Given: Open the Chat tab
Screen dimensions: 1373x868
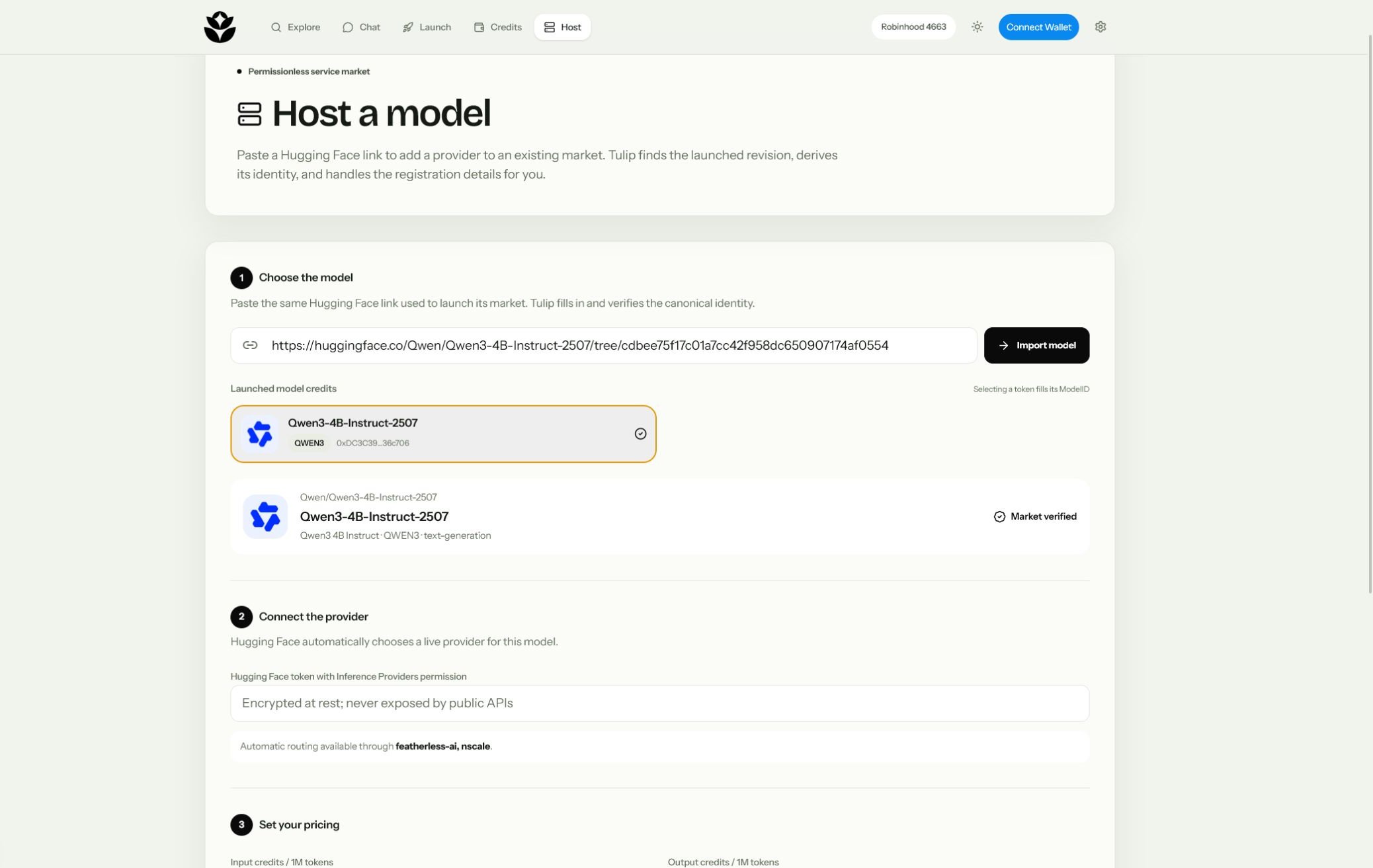Looking at the screenshot, I should 361,27.
